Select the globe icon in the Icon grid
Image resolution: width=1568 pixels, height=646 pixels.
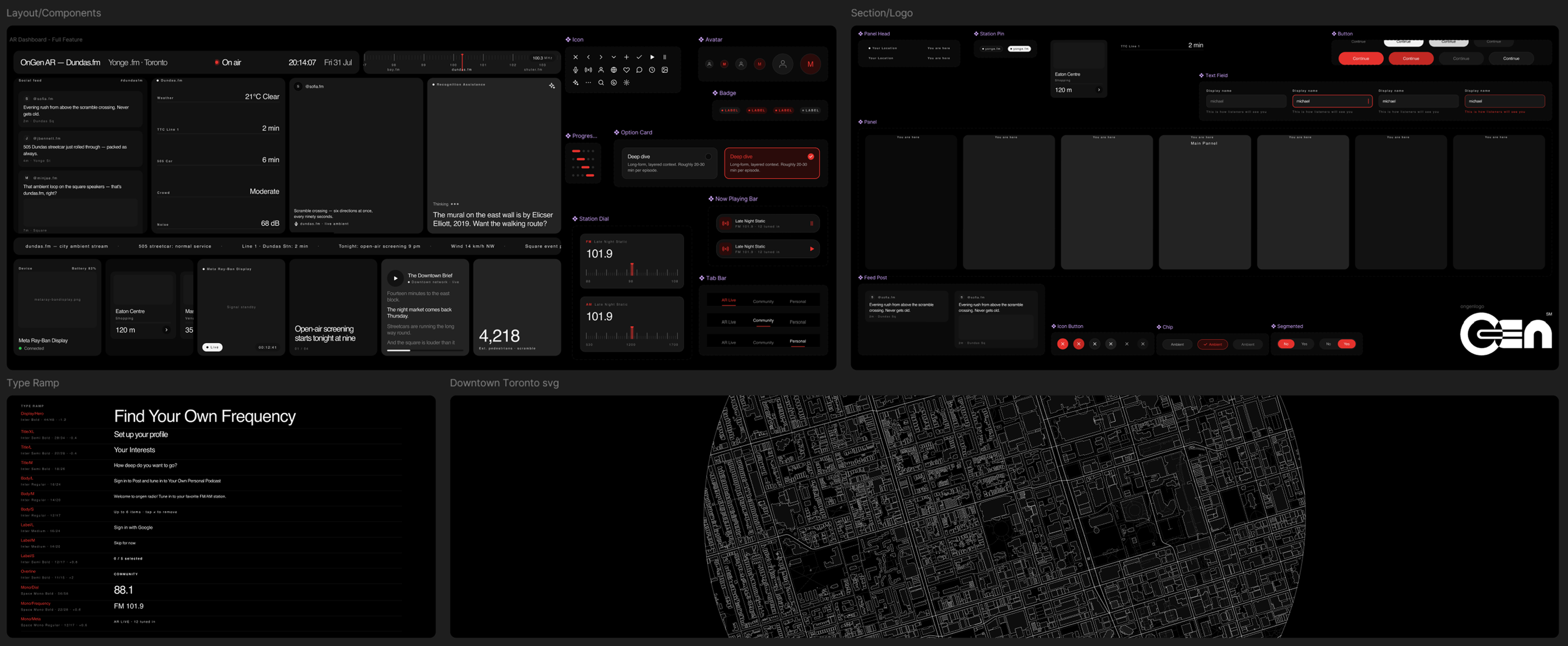(614, 70)
